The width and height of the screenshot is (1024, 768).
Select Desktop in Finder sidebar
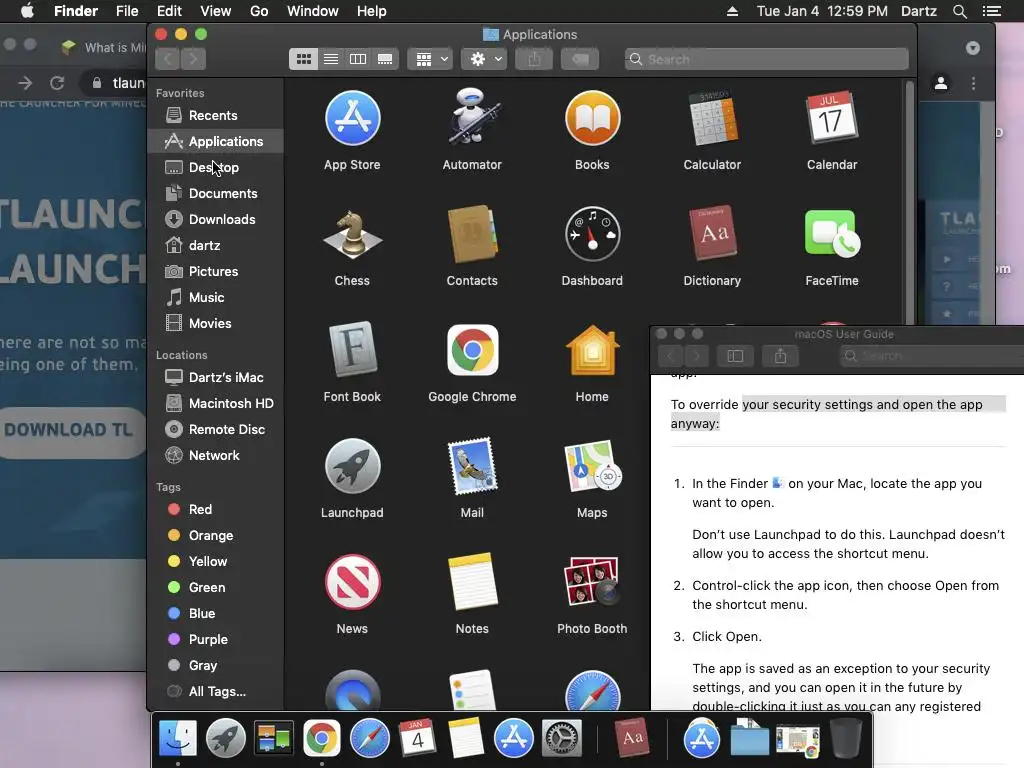(x=215, y=167)
